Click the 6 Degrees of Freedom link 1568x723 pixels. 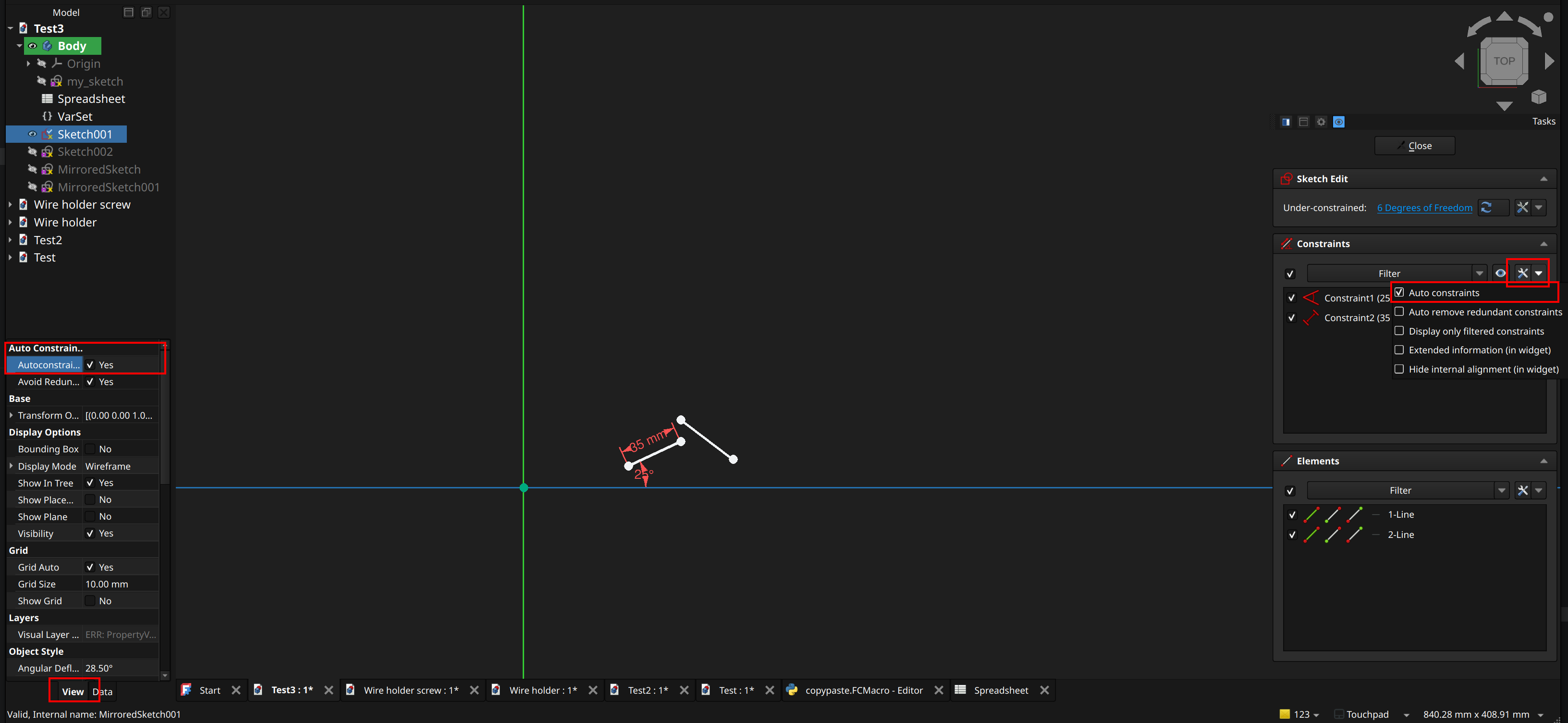(1424, 208)
